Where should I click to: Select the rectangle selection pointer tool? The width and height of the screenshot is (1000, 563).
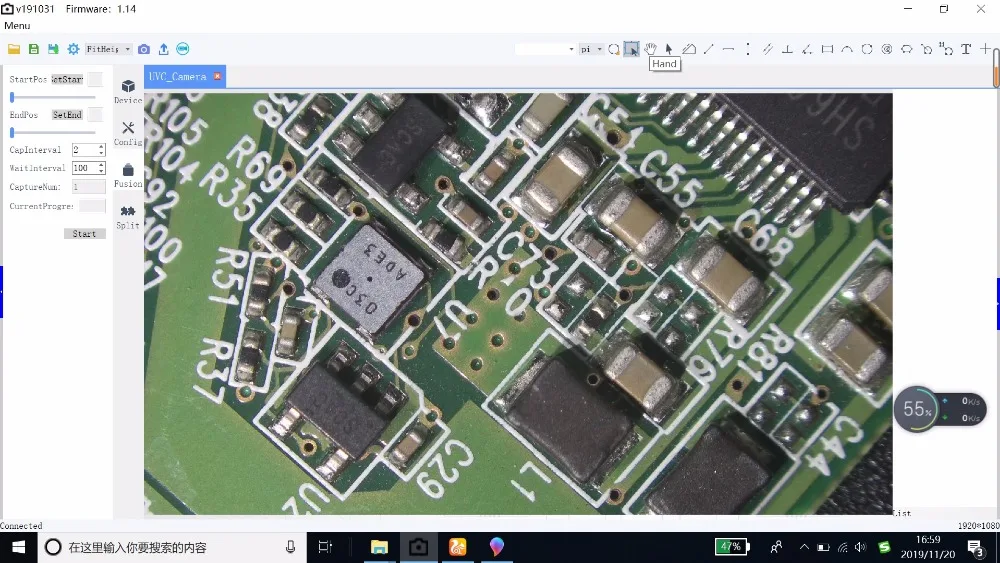631,49
